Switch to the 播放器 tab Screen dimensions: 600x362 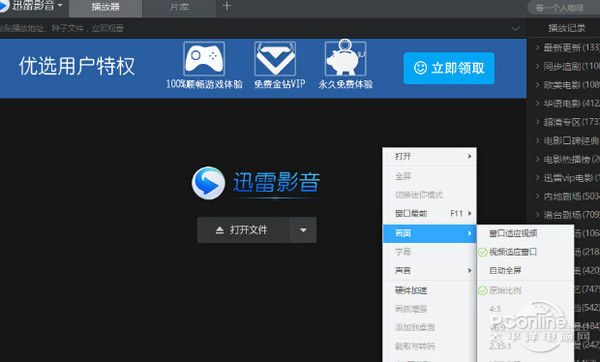[105, 7]
